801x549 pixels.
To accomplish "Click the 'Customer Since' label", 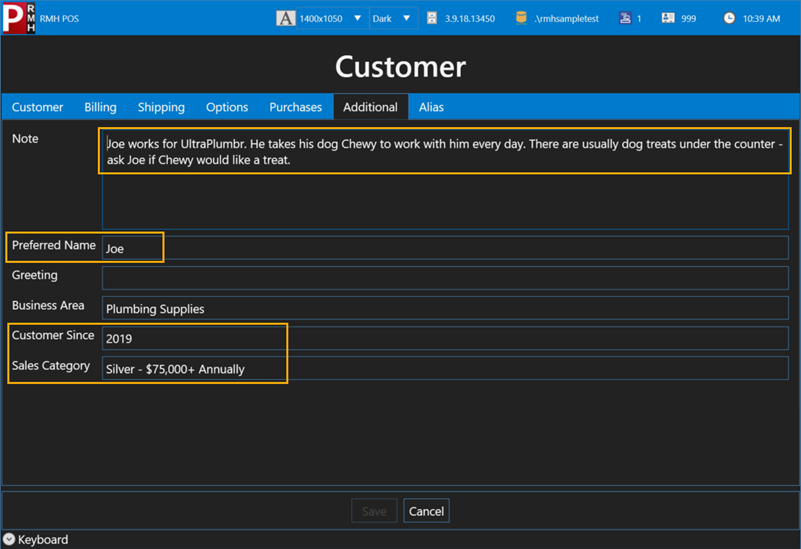I will point(53,335).
